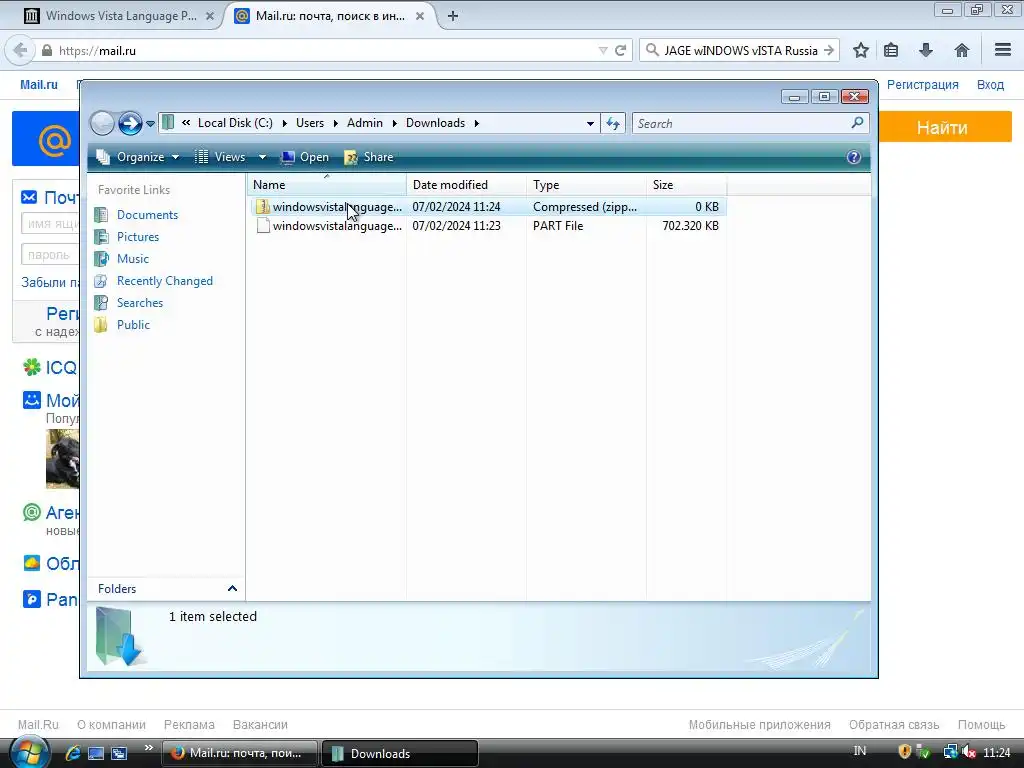Open Explorer help icon

[x=854, y=157]
